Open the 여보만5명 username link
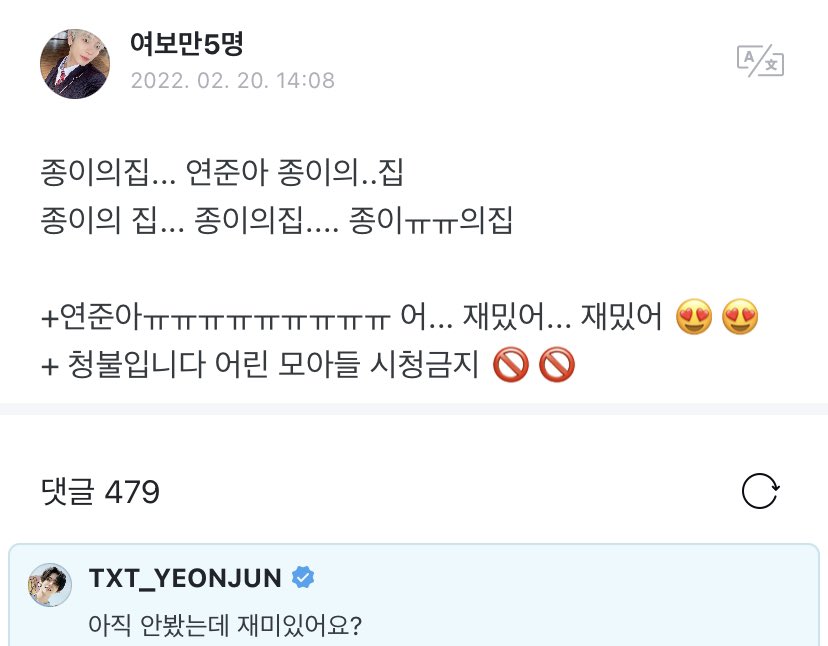 click(186, 43)
